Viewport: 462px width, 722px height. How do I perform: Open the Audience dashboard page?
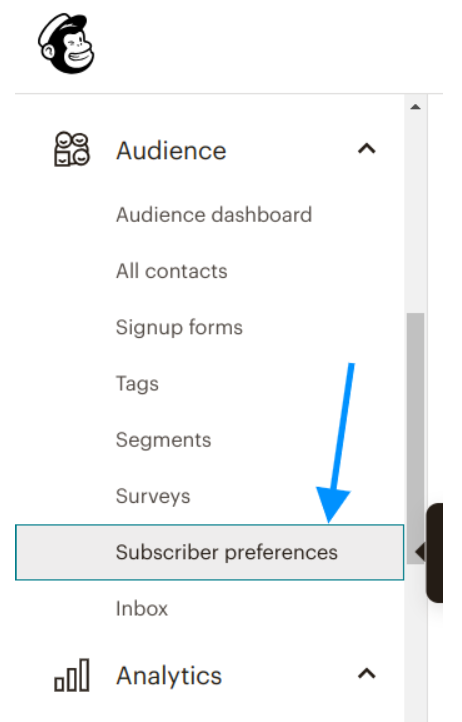tap(214, 215)
